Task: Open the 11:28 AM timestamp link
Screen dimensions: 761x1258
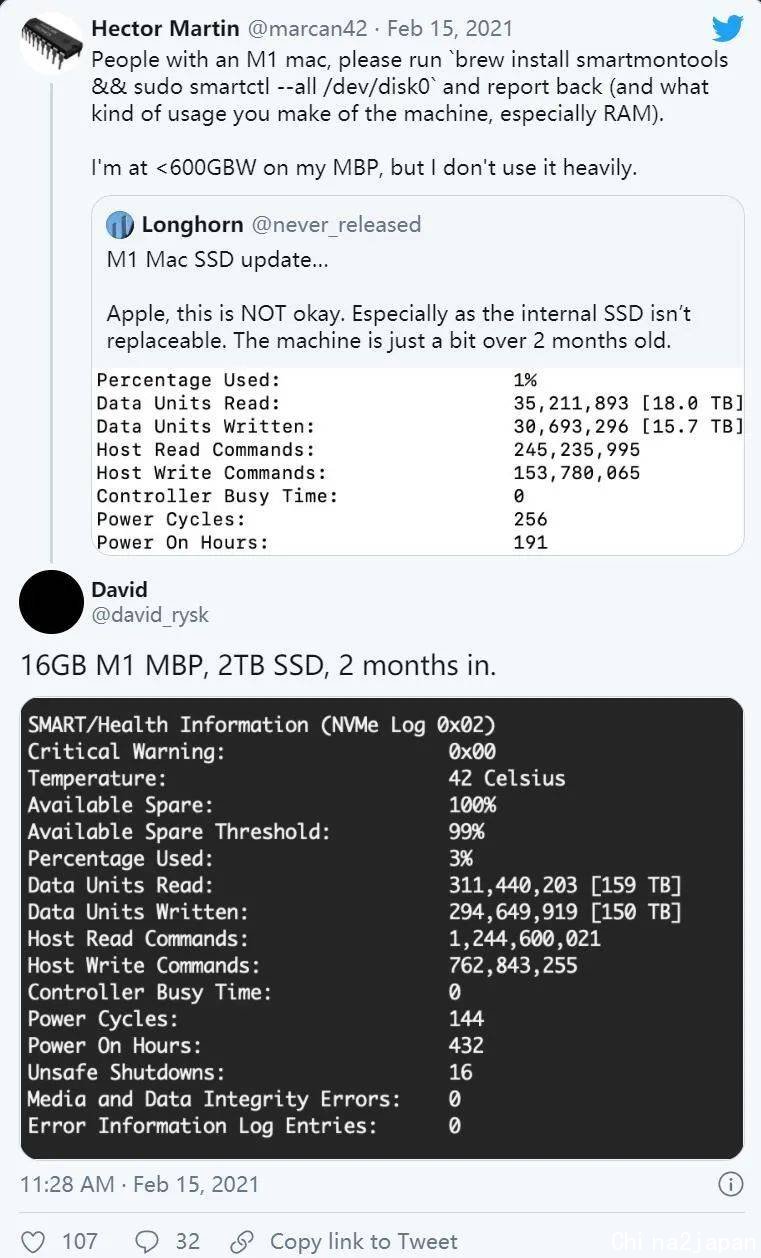Action: tap(67, 1184)
